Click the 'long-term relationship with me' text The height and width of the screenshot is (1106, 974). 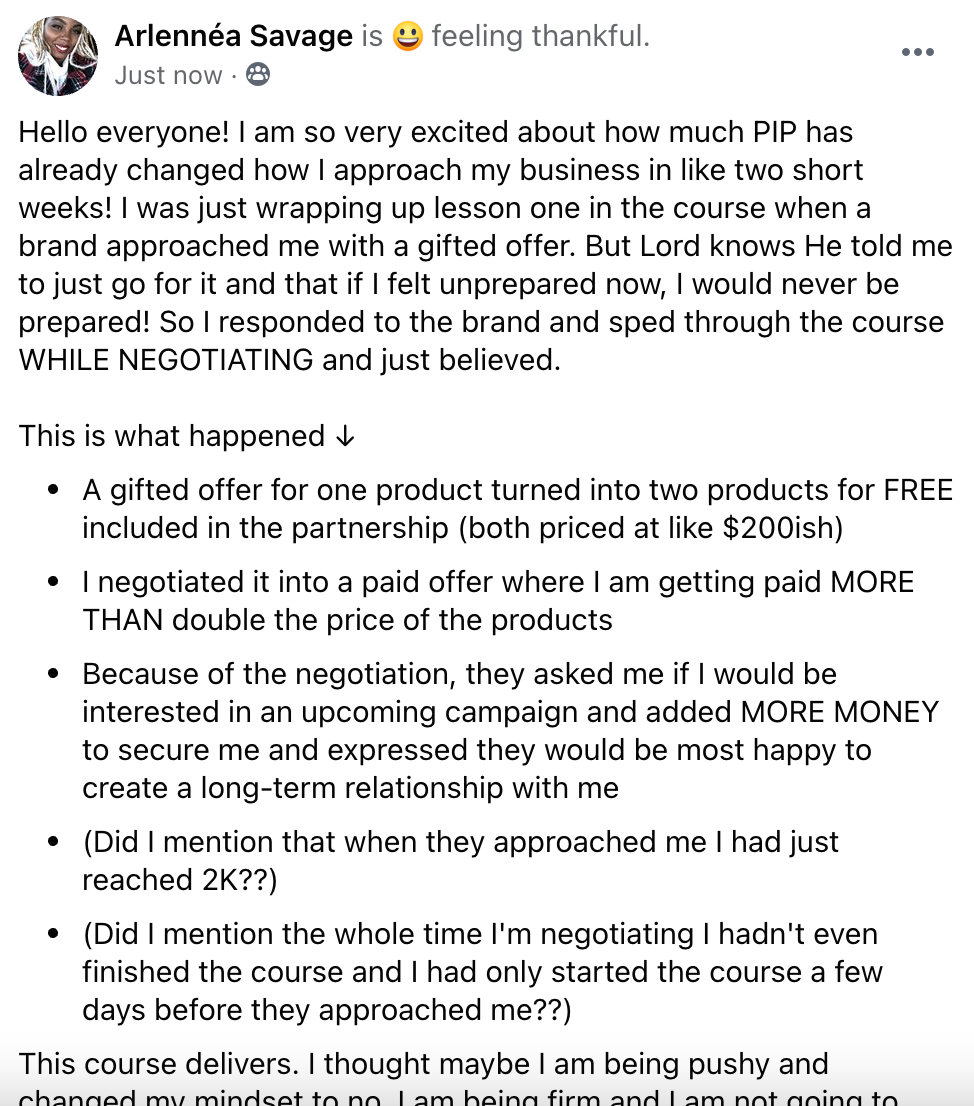(410, 788)
